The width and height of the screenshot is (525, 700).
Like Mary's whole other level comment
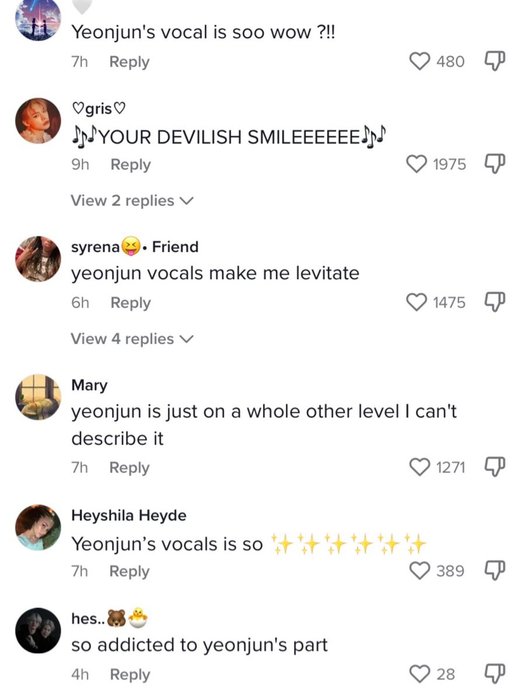pos(420,467)
